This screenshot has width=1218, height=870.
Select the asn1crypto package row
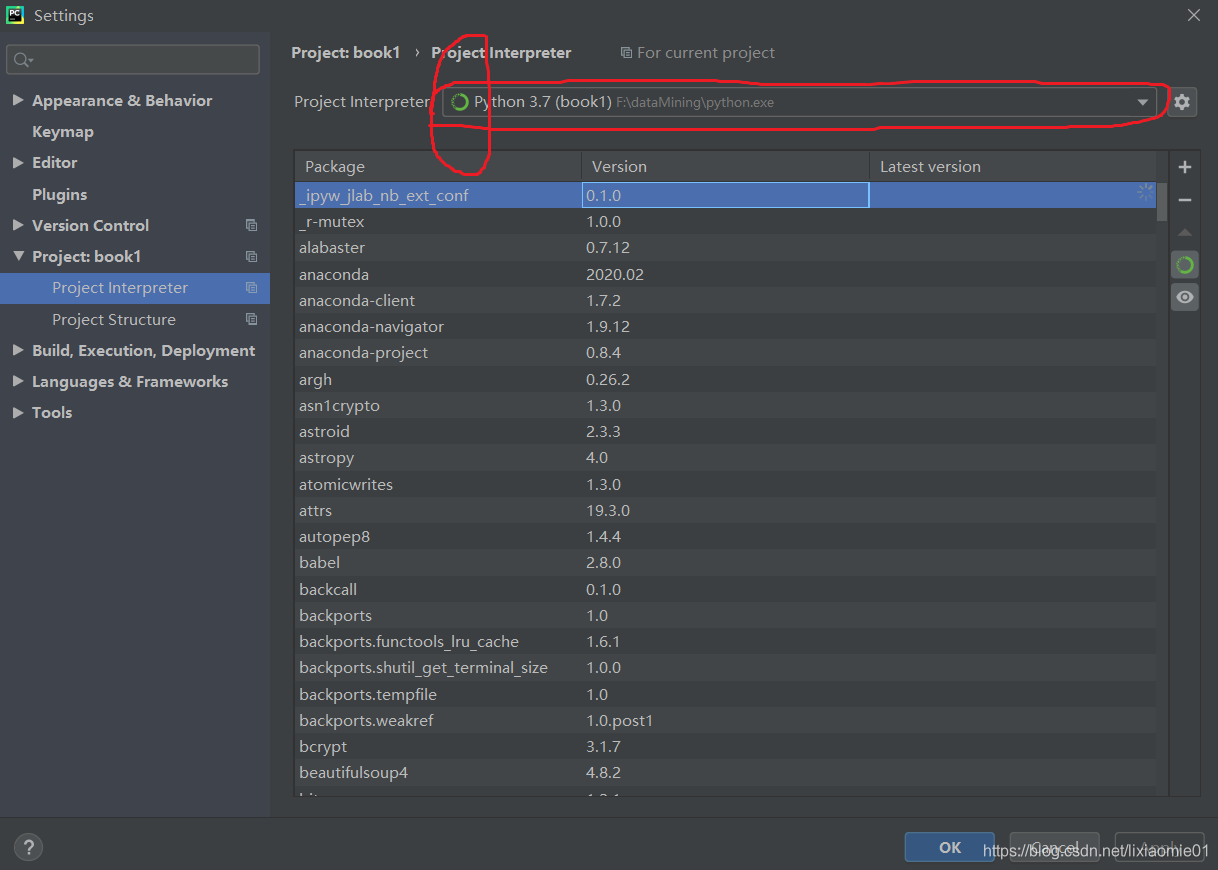pyautogui.click(x=726, y=405)
